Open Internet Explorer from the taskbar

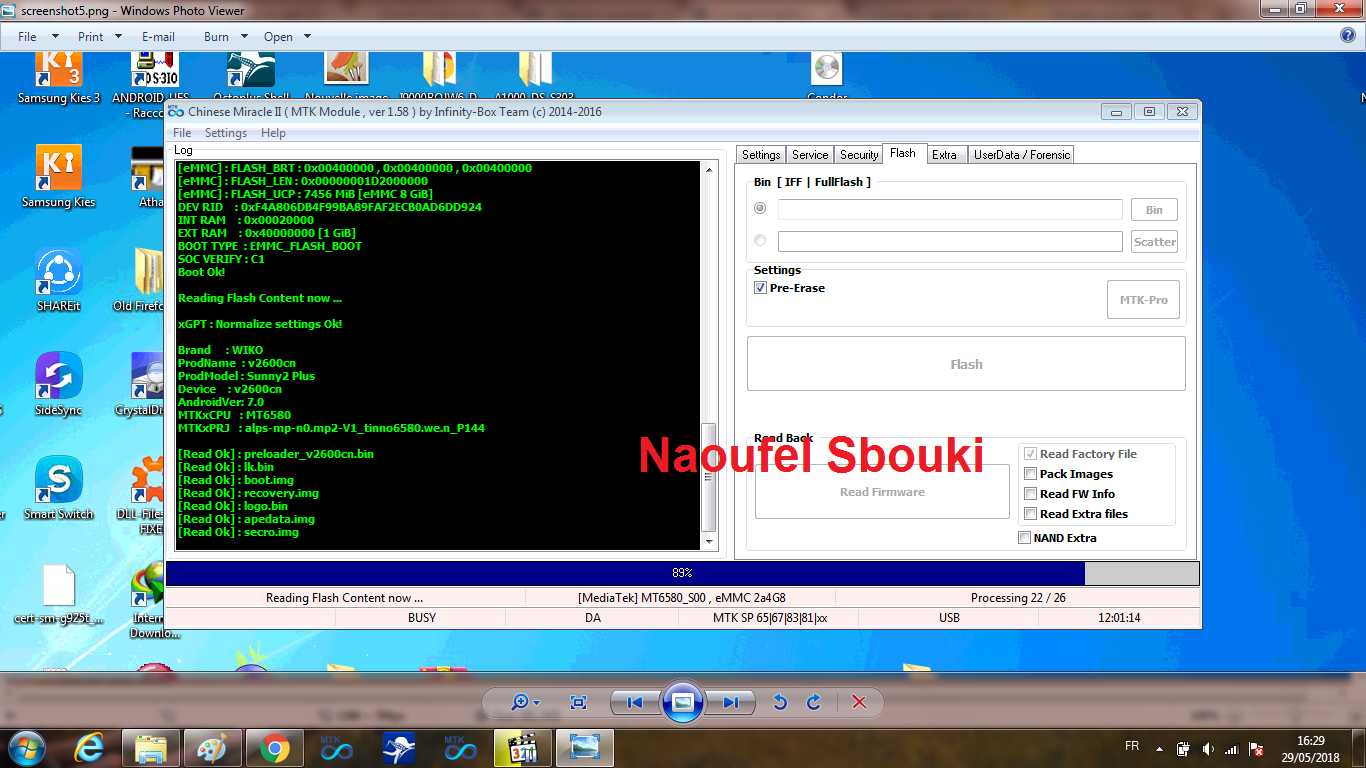coord(91,748)
